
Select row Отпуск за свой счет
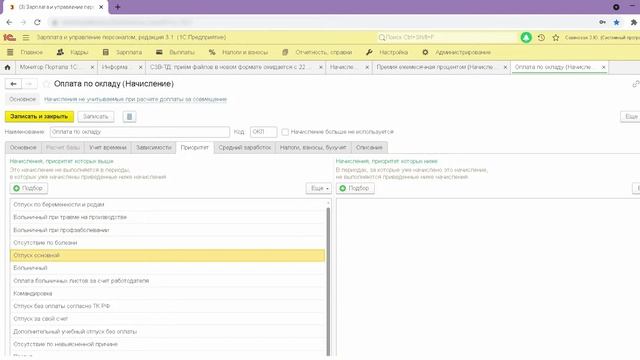[x=167, y=319]
